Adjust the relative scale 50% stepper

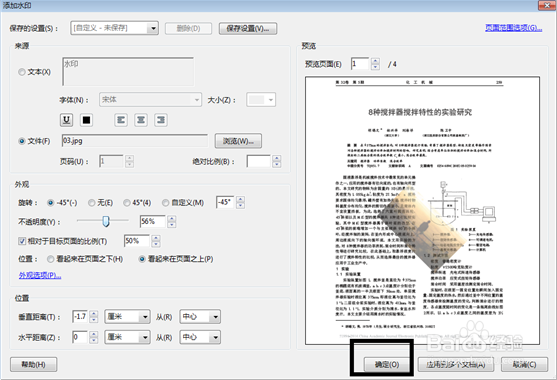[156, 241]
